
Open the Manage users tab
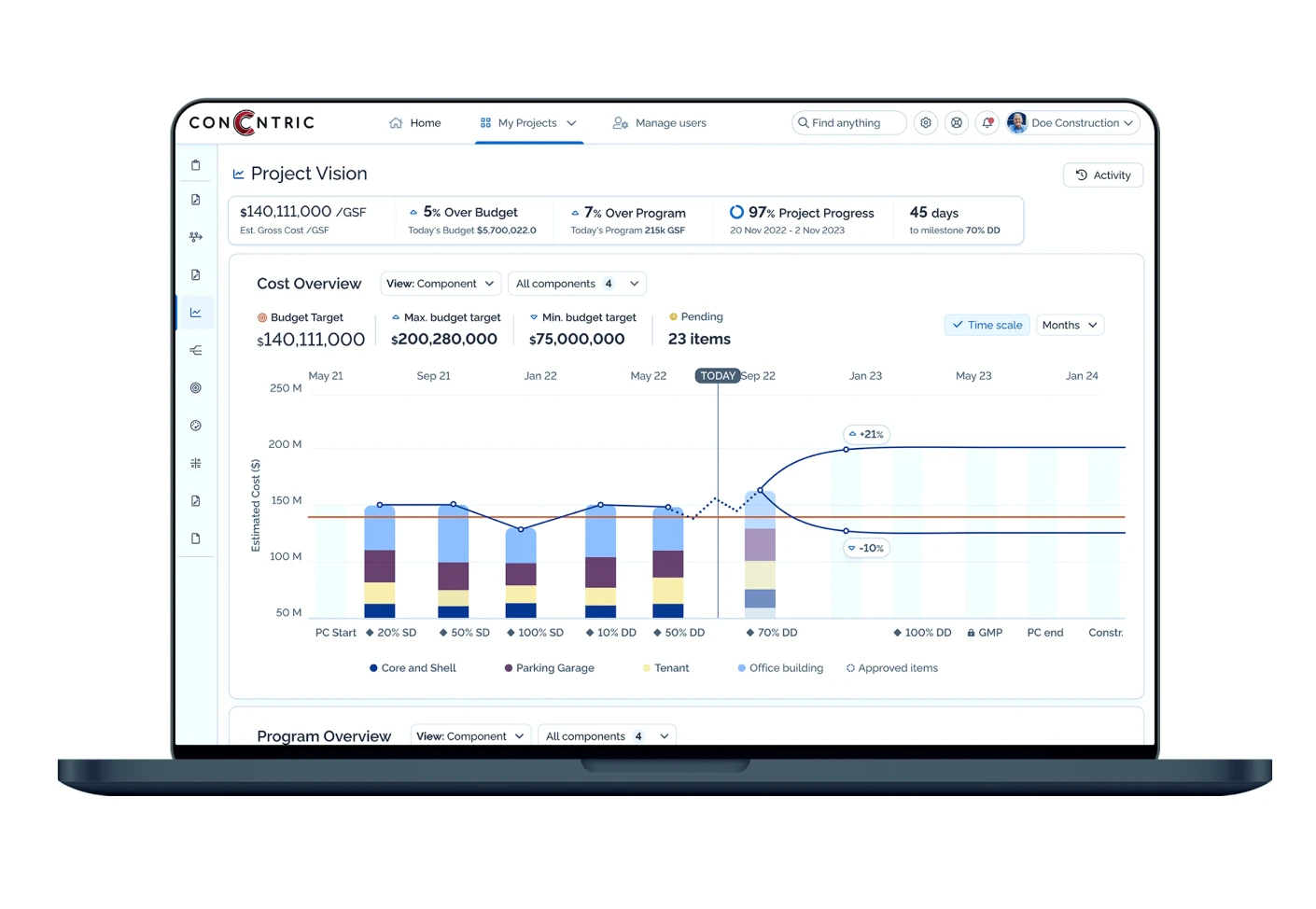[x=660, y=123]
